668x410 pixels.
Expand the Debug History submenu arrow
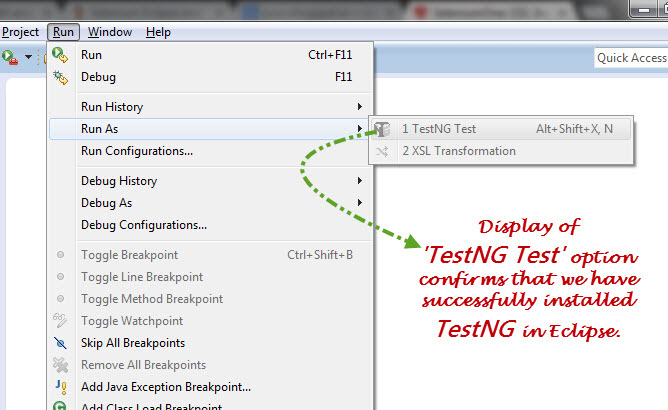(360, 181)
